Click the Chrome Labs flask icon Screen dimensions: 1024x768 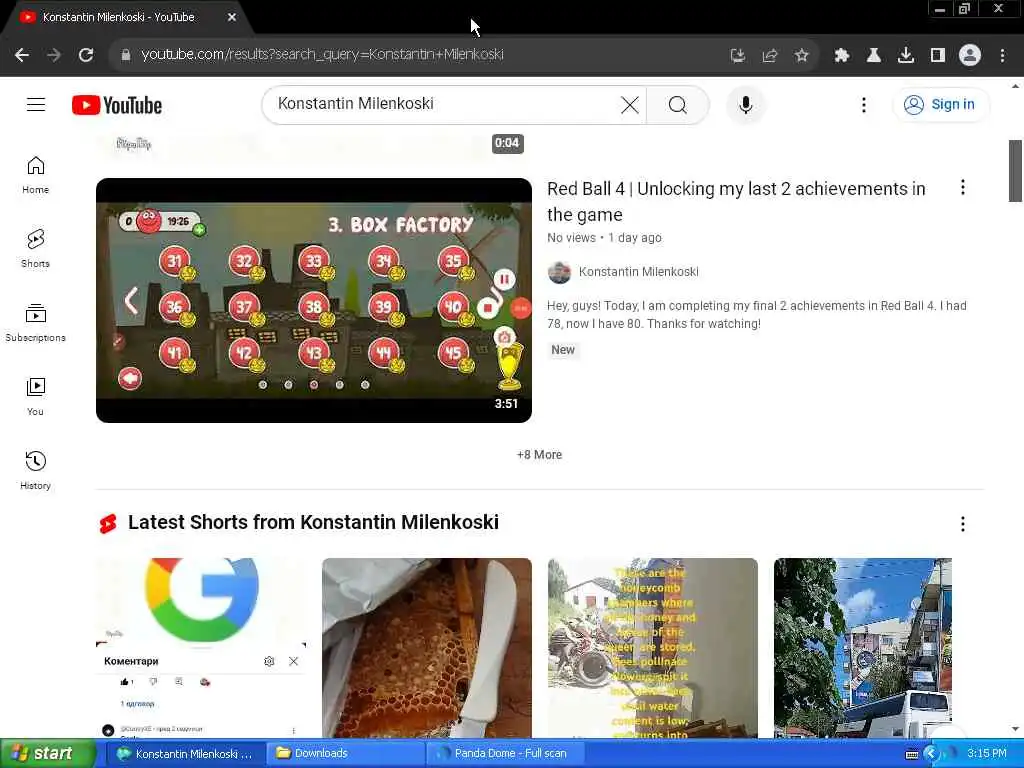coord(873,55)
